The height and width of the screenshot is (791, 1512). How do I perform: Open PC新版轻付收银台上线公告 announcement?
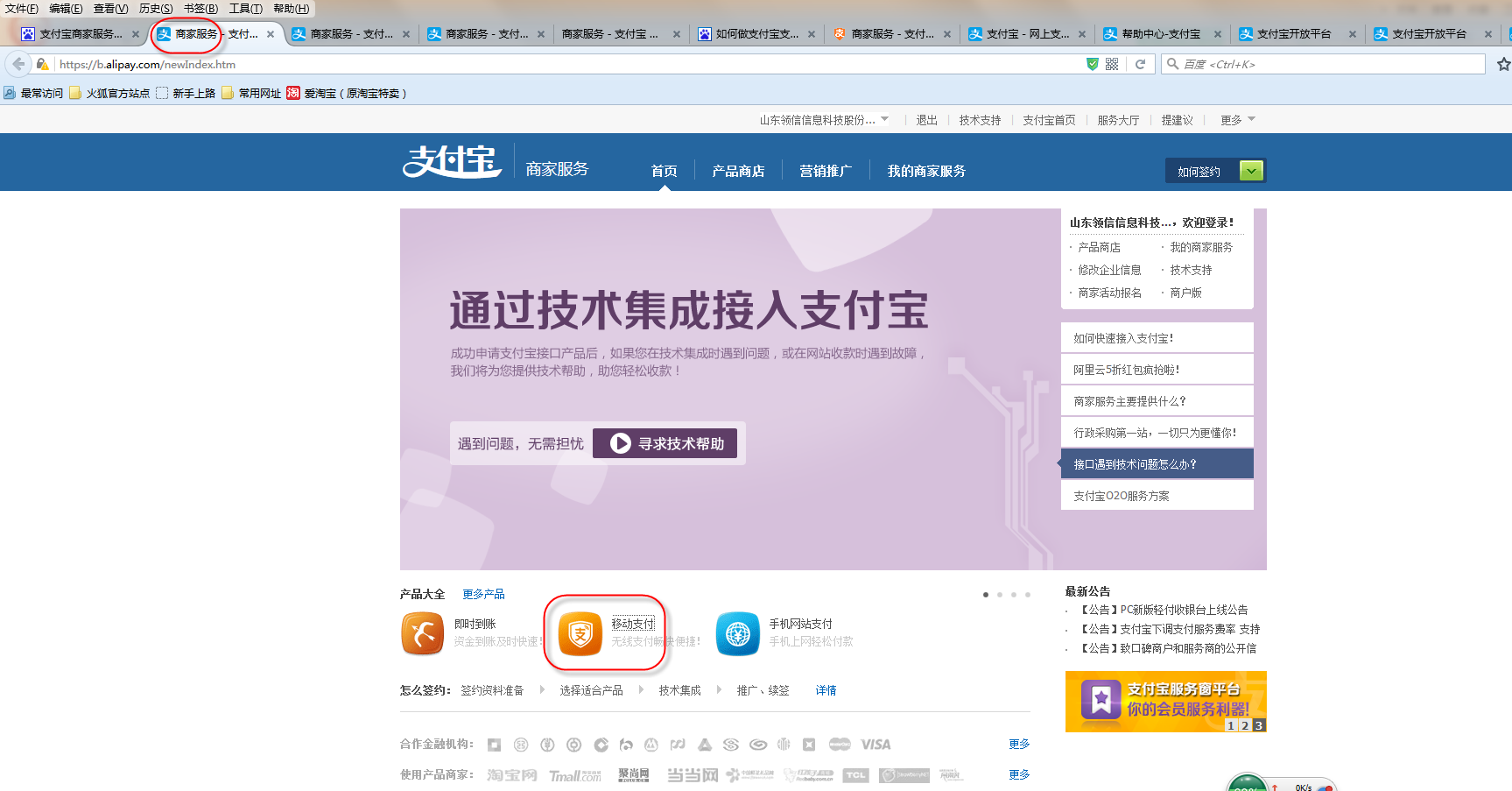pyautogui.click(x=1164, y=610)
